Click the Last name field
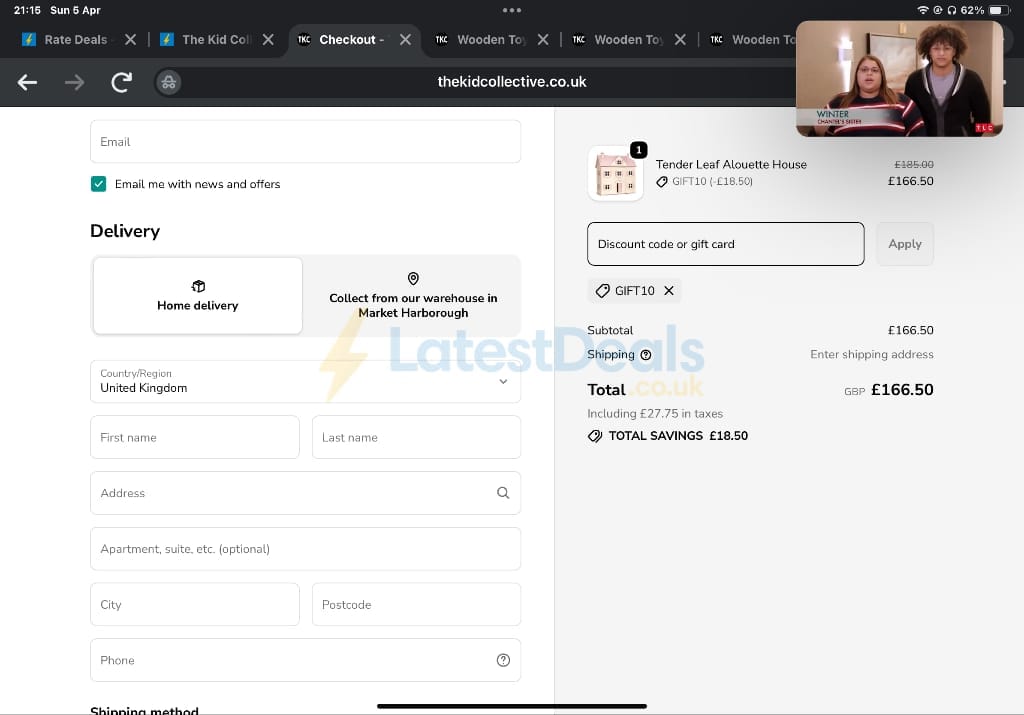Screen dimensions: 1024x715 pos(417,437)
